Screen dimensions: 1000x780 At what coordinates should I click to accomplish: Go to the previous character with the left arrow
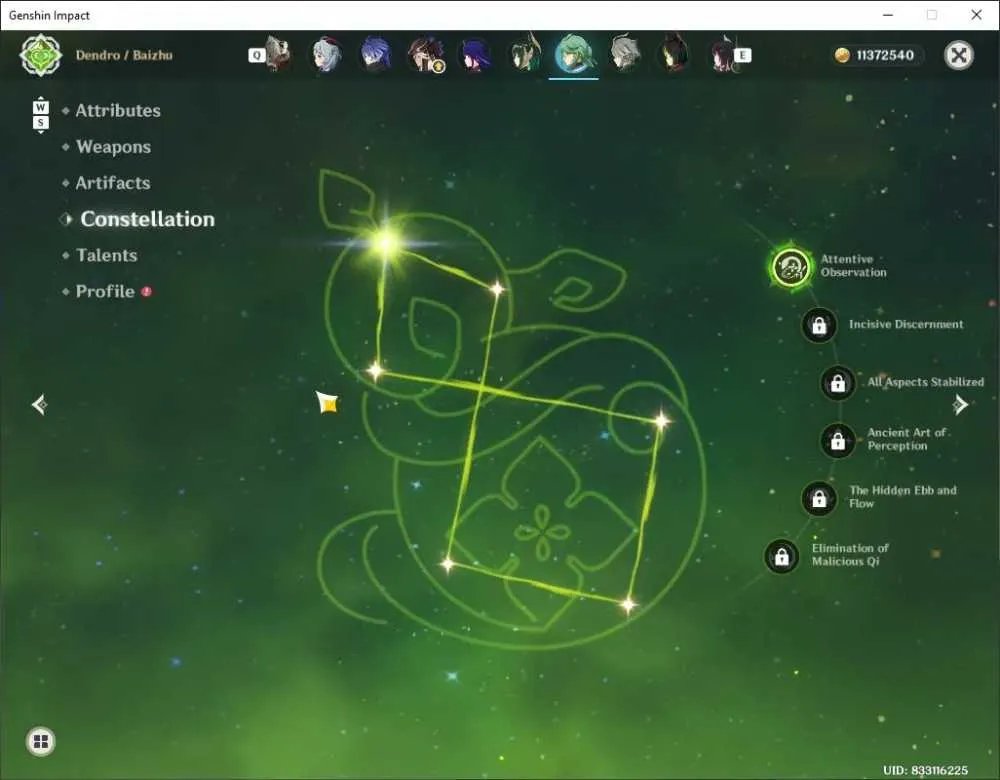(40, 404)
